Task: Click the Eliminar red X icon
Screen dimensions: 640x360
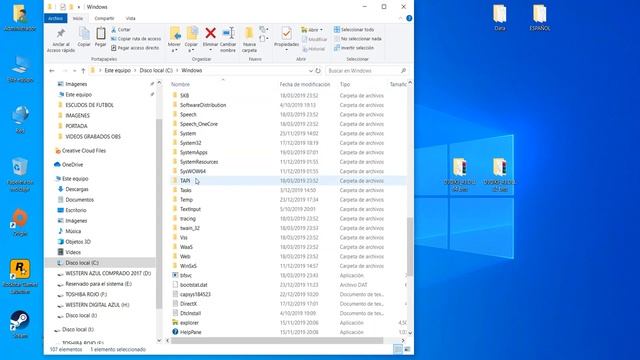Action: click(x=211, y=33)
